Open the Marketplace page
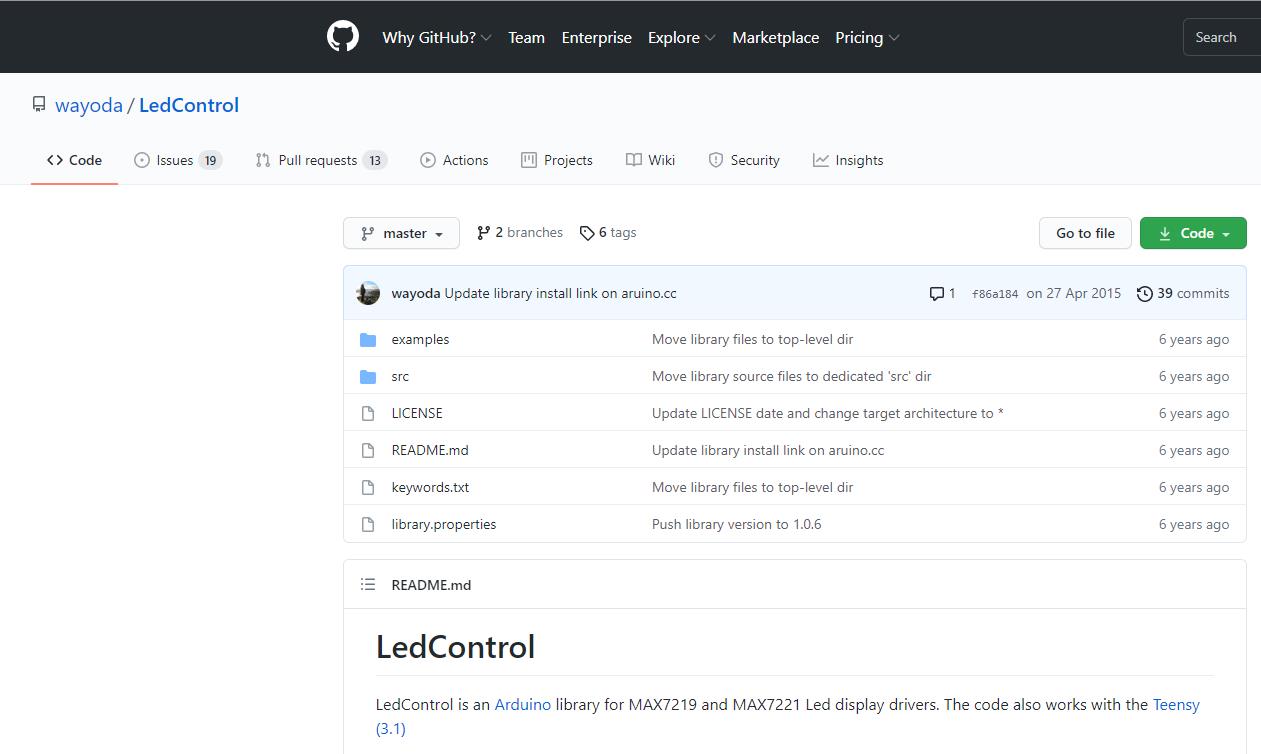This screenshot has height=754, width=1261. 775,37
